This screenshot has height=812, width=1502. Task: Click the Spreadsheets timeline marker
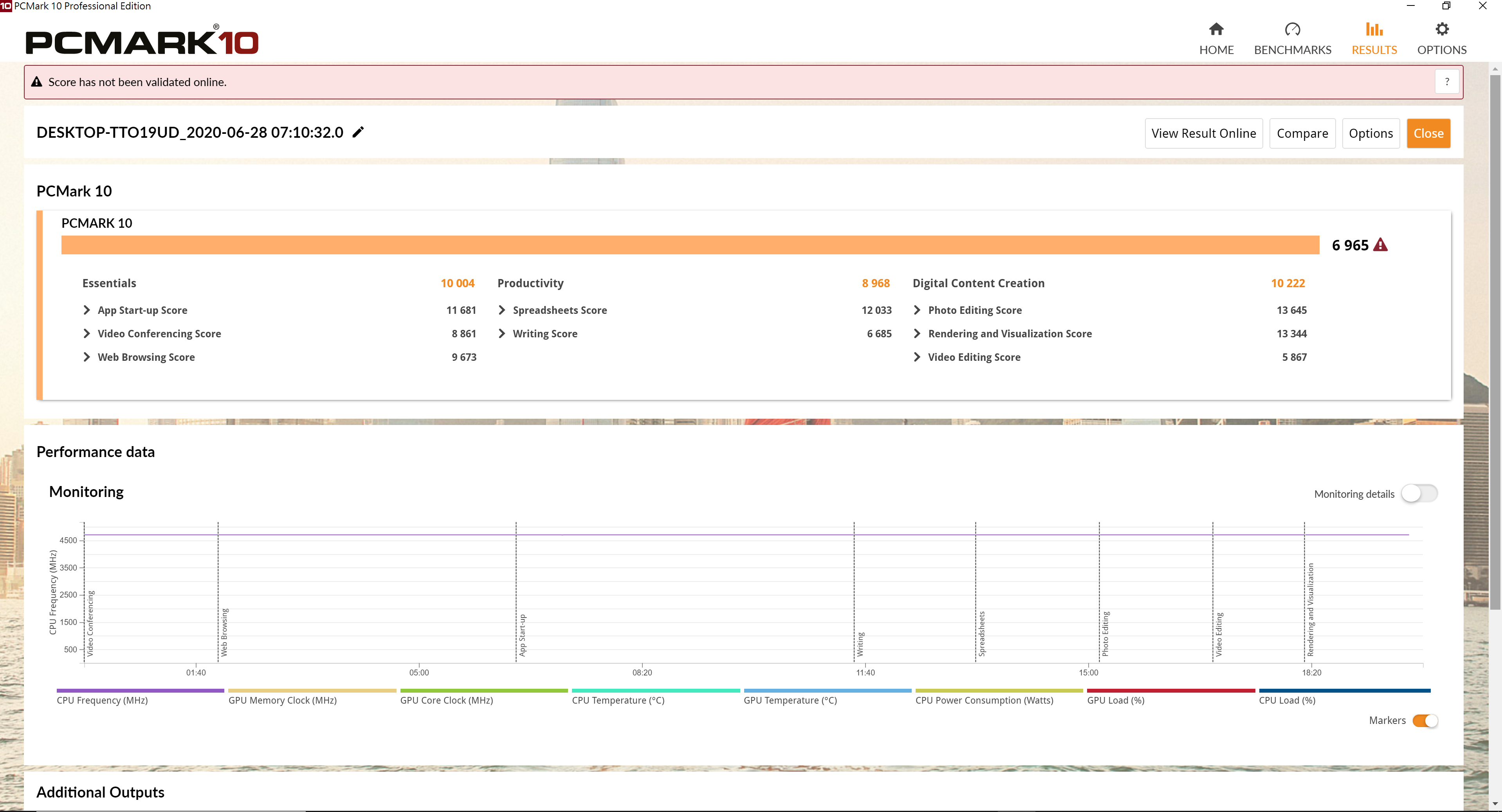pyautogui.click(x=982, y=634)
